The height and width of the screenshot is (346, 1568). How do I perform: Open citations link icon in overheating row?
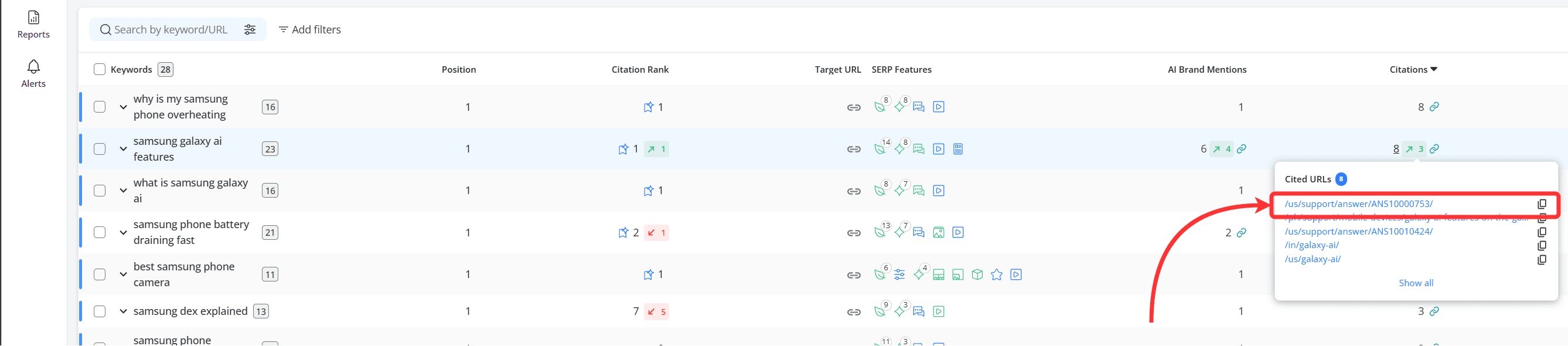pyautogui.click(x=1433, y=107)
